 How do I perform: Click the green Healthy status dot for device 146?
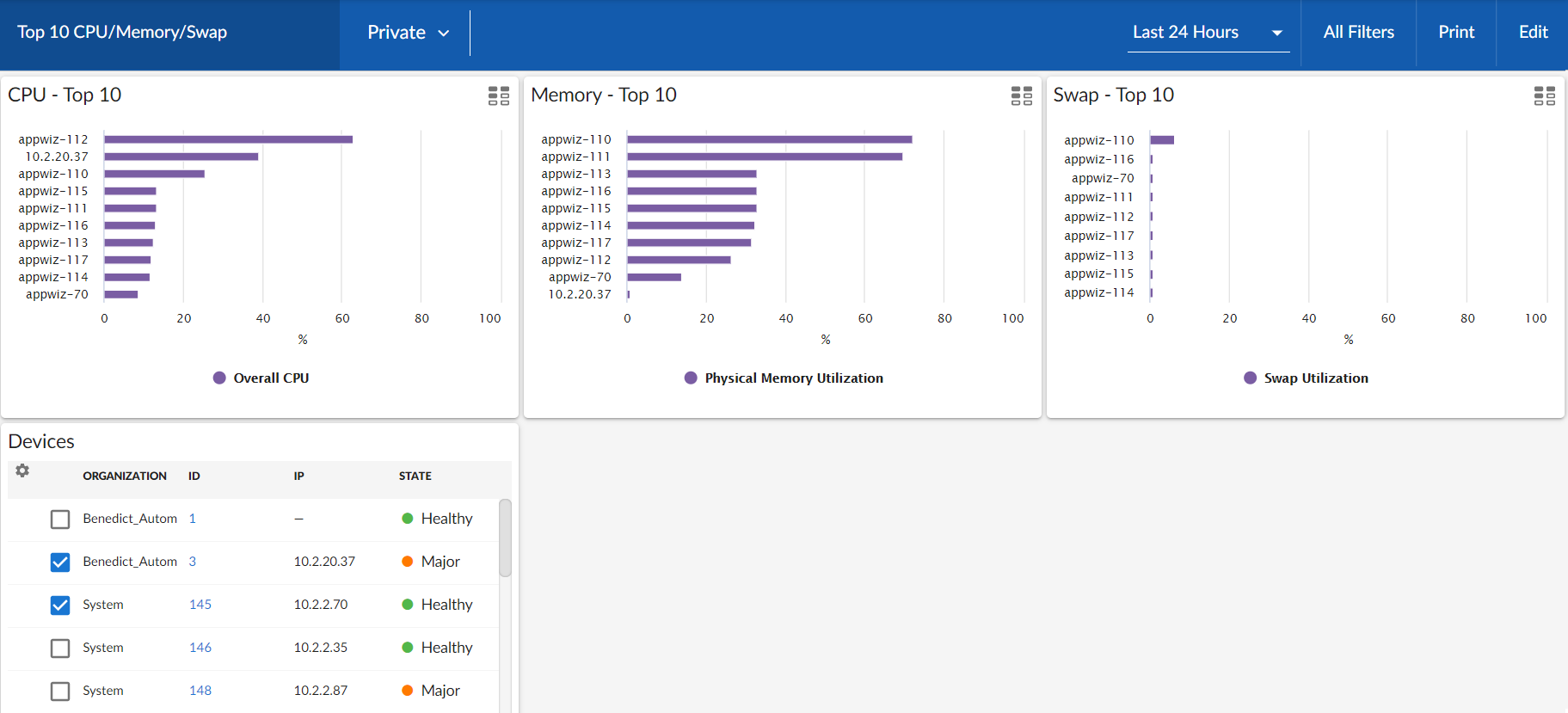coord(408,648)
